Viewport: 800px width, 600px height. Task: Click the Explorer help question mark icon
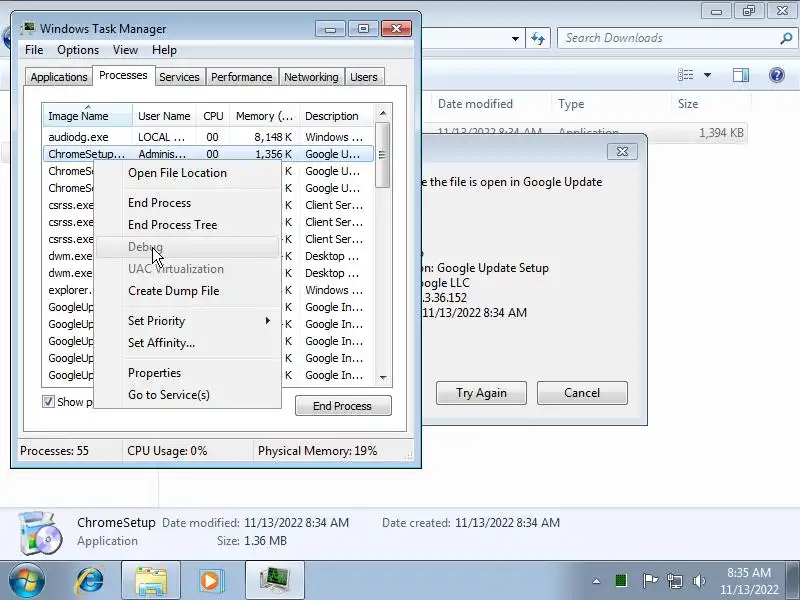(x=777, y=76)
